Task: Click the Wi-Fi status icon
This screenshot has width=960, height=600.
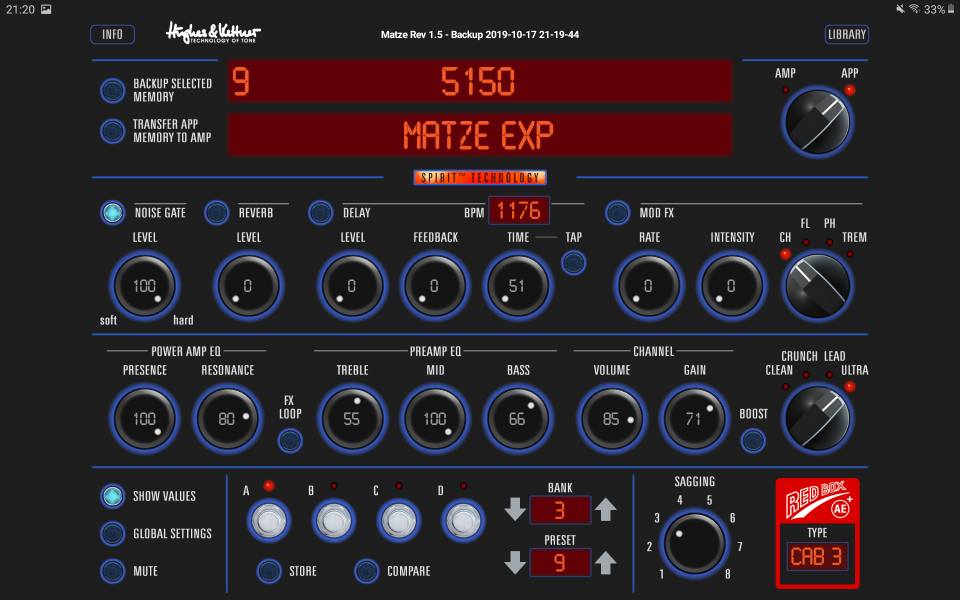Action: point(914,9)
